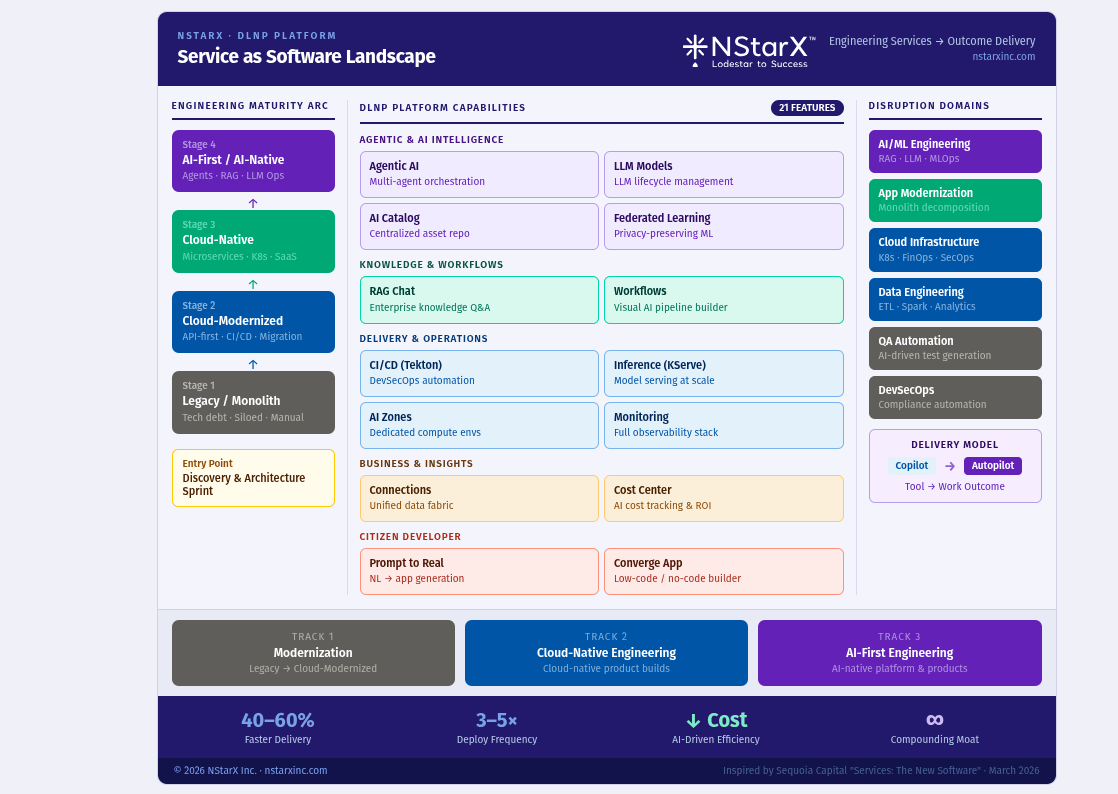
Task: Click the RAG Chat capability card
Action: (x=479, y=299)
